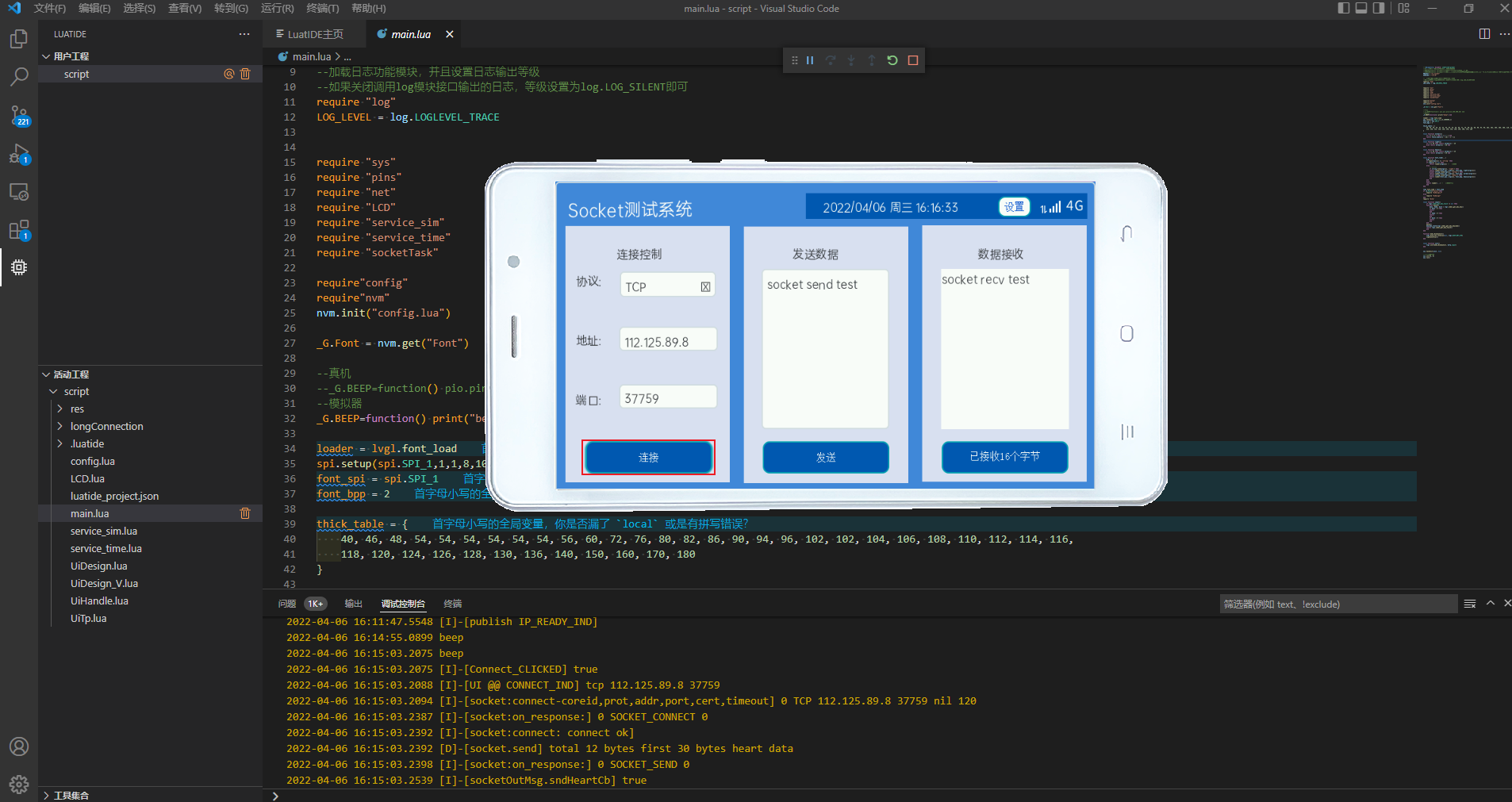The image size is (1512, 802).
Task: Open the Explorer view in activity bar
Action: point(19,39)
